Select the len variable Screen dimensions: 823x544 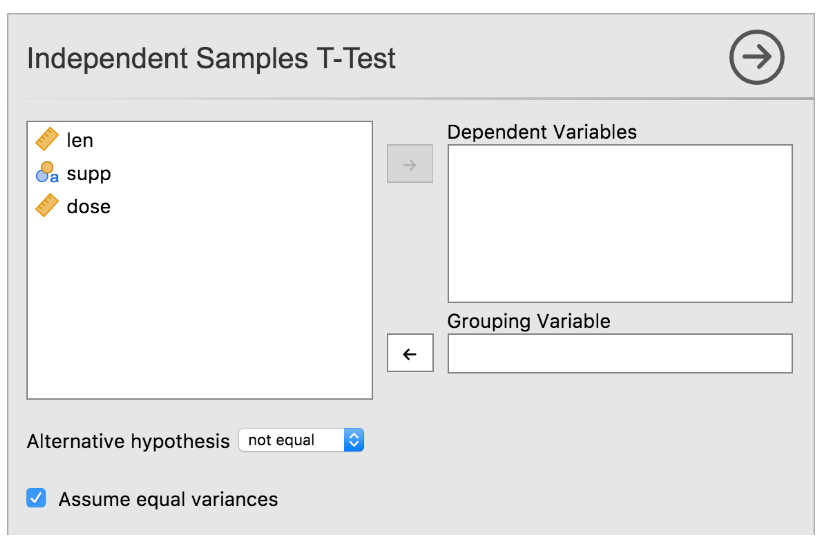click(x=199, y=140)
